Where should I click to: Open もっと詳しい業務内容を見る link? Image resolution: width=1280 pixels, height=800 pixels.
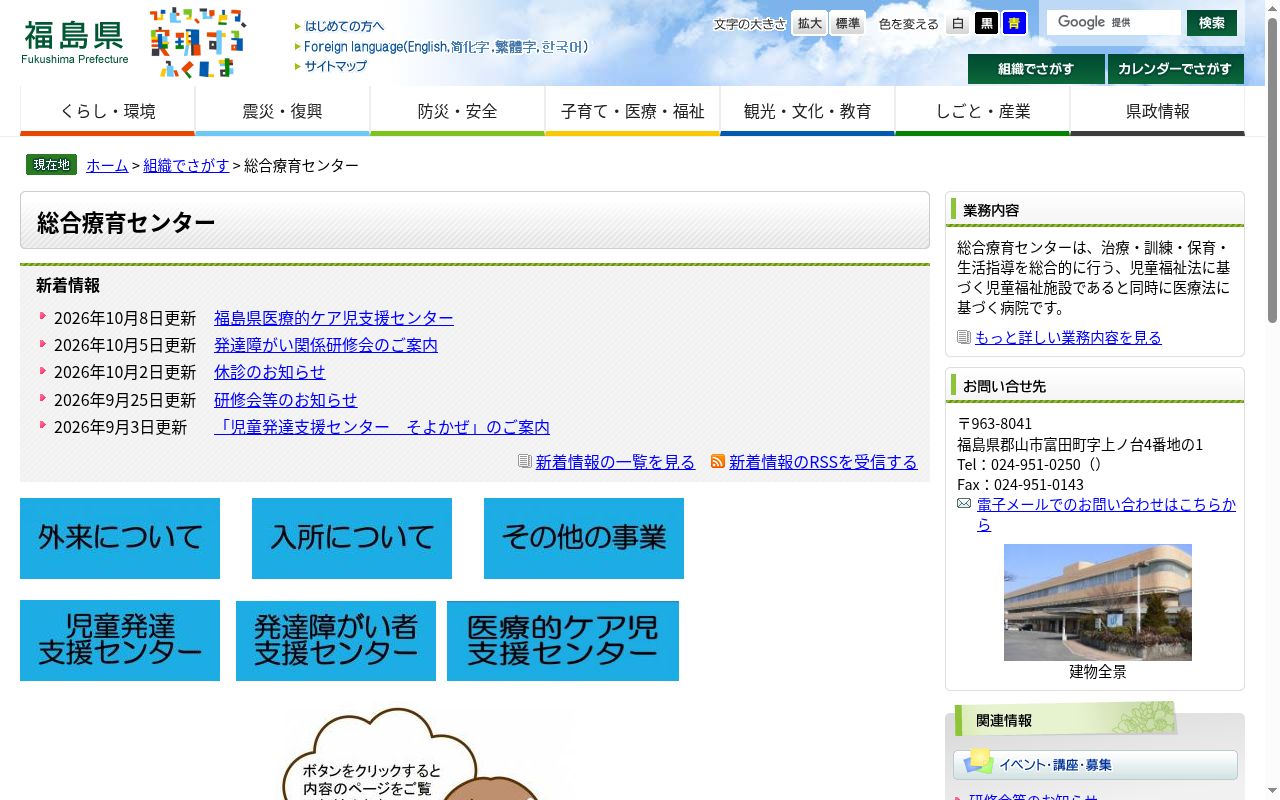click(1068, 338)
